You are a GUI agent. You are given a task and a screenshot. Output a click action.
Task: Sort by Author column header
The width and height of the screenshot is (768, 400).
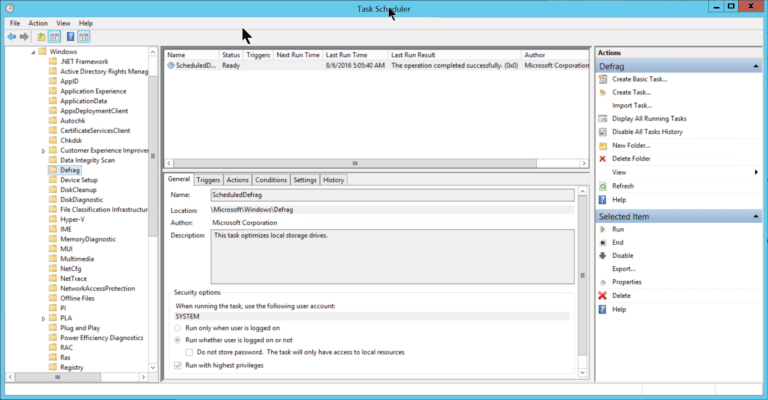pyautogui.click(x=555, y=55)
